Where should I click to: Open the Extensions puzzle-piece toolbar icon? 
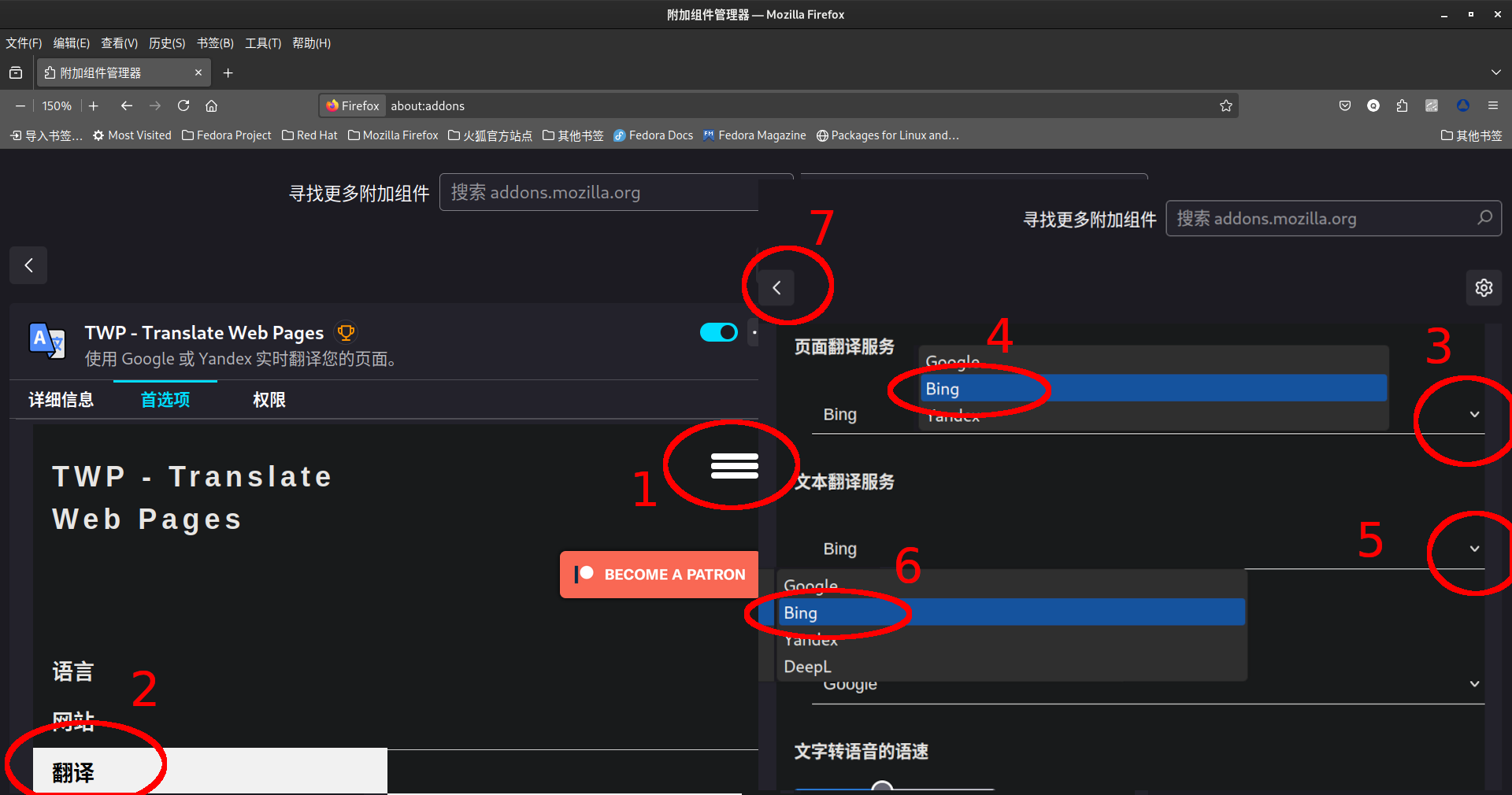click(x=1402, y=105)
